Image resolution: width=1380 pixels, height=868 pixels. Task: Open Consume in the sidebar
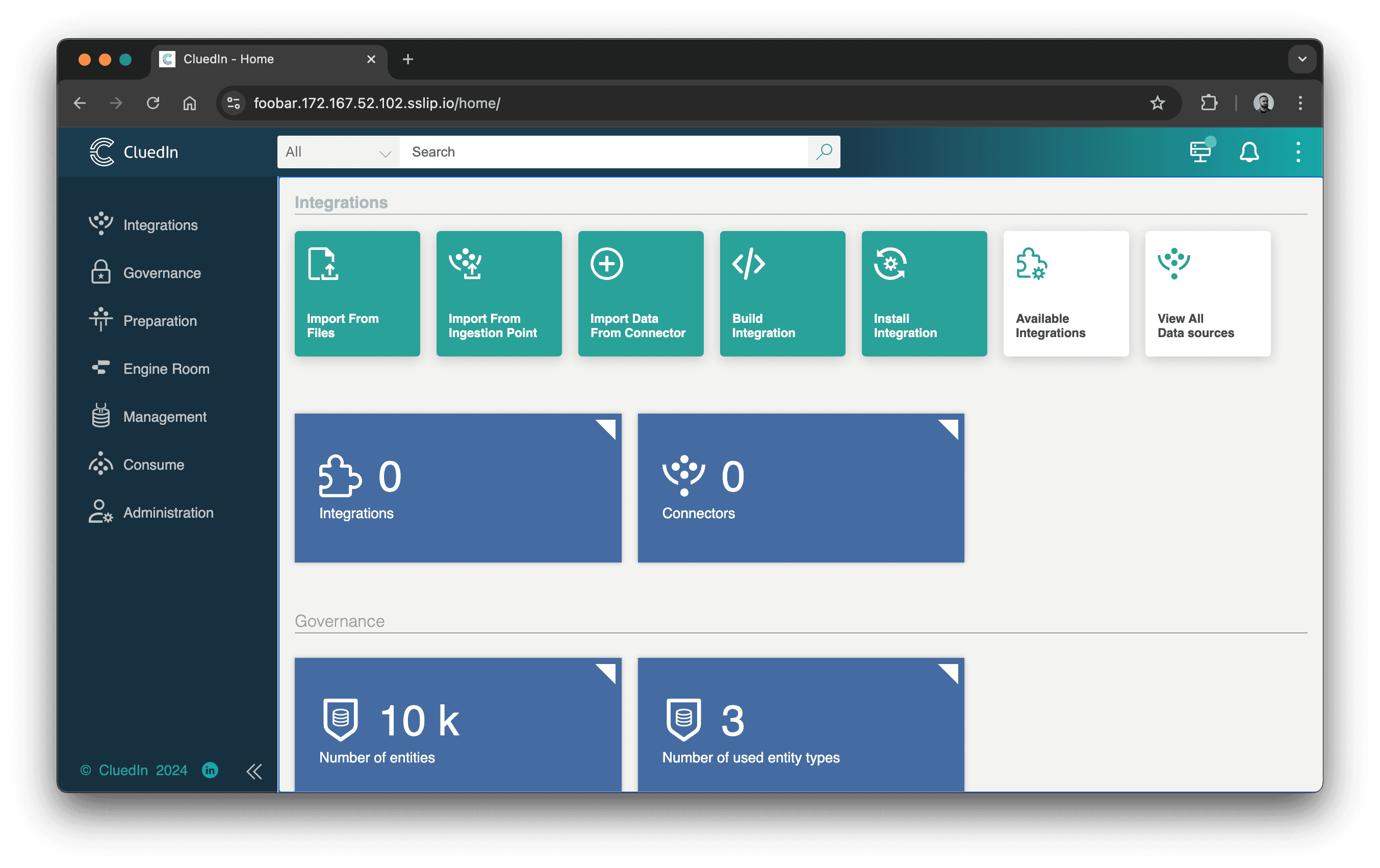136,465
